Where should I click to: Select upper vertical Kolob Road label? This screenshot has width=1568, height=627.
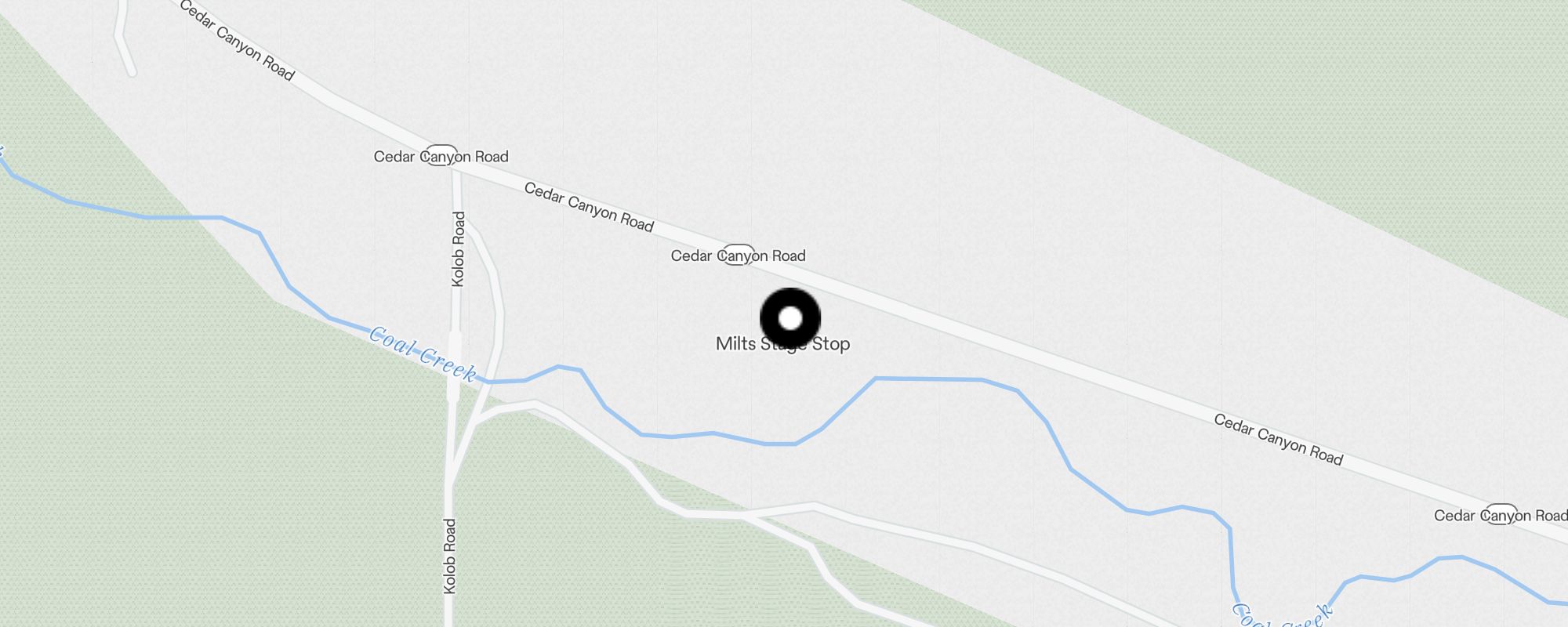tap(459, 249)
